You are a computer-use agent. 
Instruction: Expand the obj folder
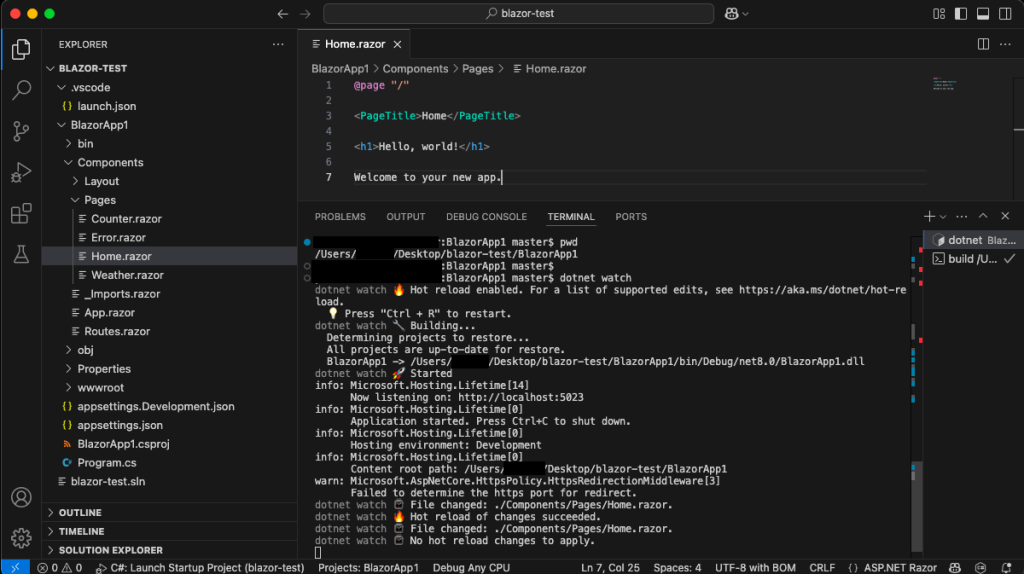coord(69,350)
